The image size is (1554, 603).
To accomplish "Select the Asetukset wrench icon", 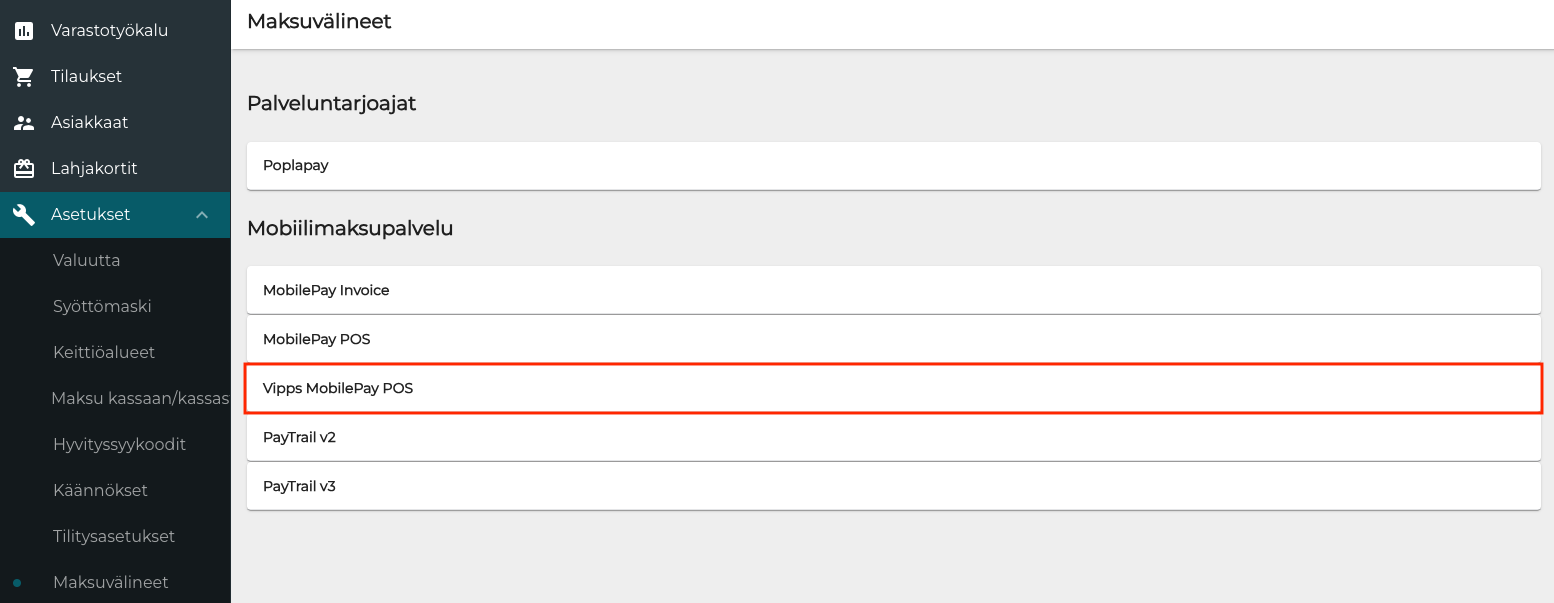I will coord(23,214).
